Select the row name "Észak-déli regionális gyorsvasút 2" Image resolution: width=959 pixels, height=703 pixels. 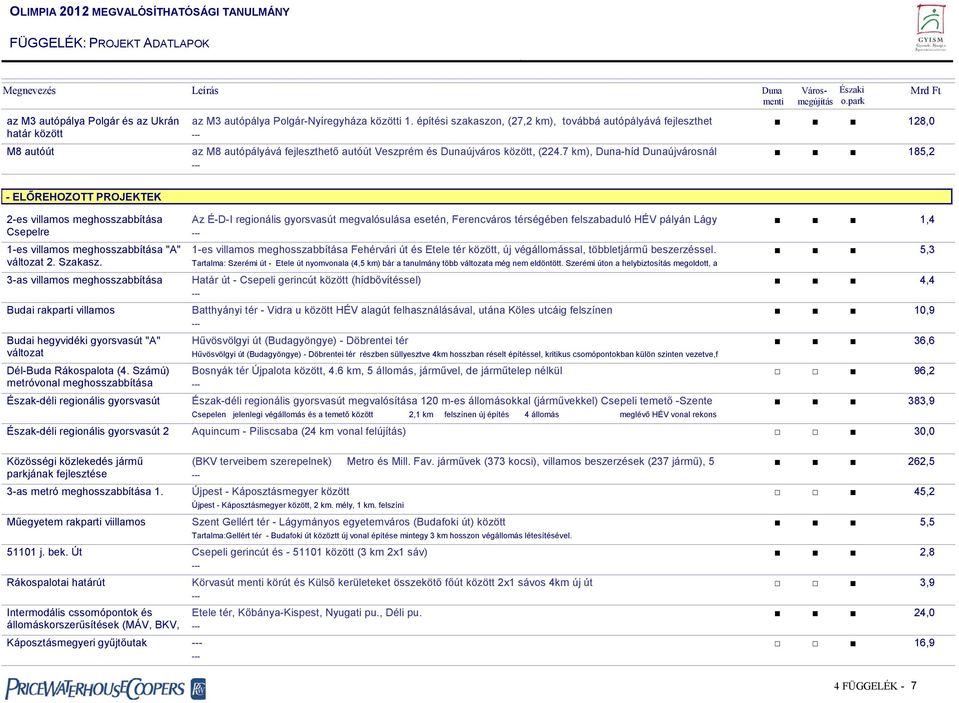[x=87, y=431]
